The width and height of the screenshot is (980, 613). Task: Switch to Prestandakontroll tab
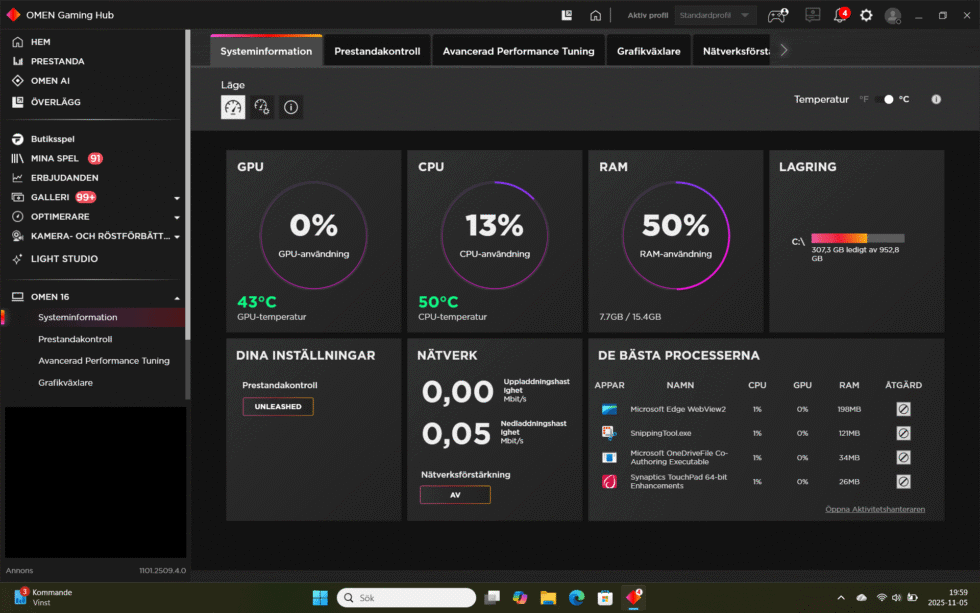[377, 51]
